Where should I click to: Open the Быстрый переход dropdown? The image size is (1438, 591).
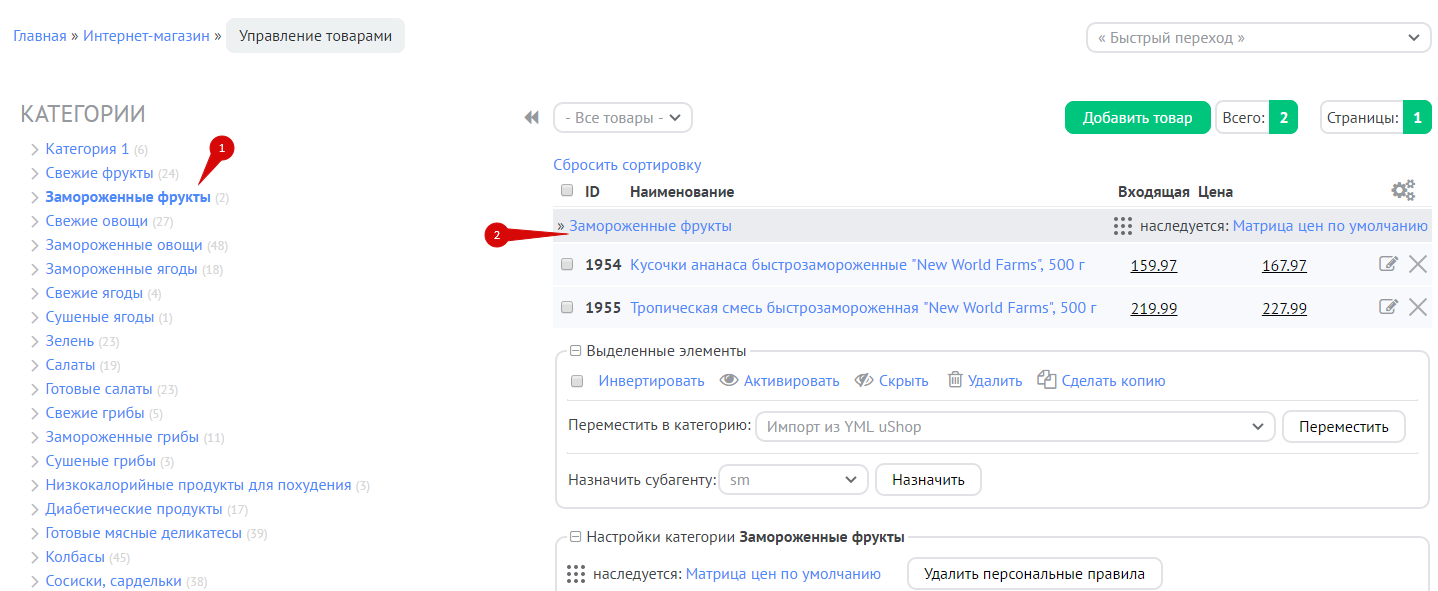[1259, 38]
